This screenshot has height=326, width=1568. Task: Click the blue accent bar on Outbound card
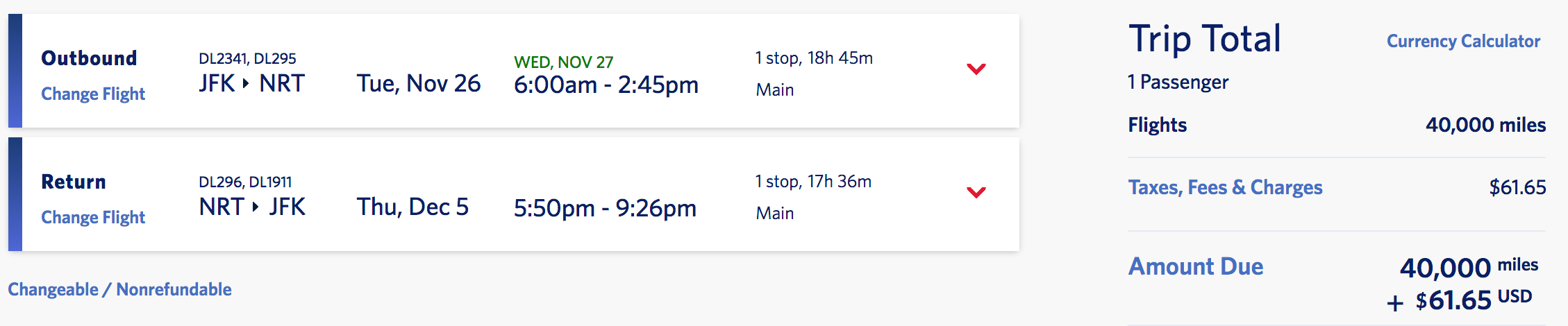point(15,71)
